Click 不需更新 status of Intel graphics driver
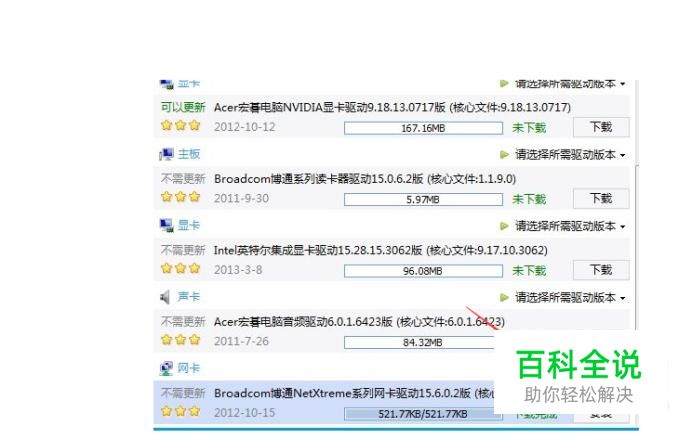Image resolution: width=692 pixels, height=439 pixels. click(183, 250)
